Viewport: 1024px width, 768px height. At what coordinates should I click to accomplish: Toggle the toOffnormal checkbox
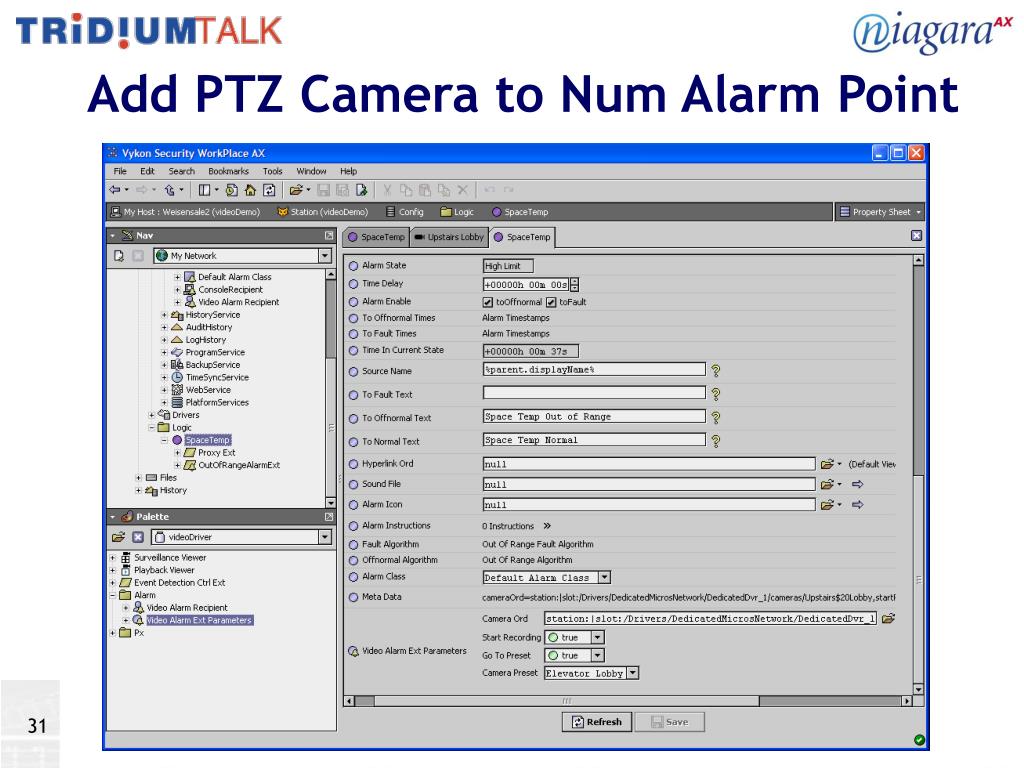(x=487, y=302)
